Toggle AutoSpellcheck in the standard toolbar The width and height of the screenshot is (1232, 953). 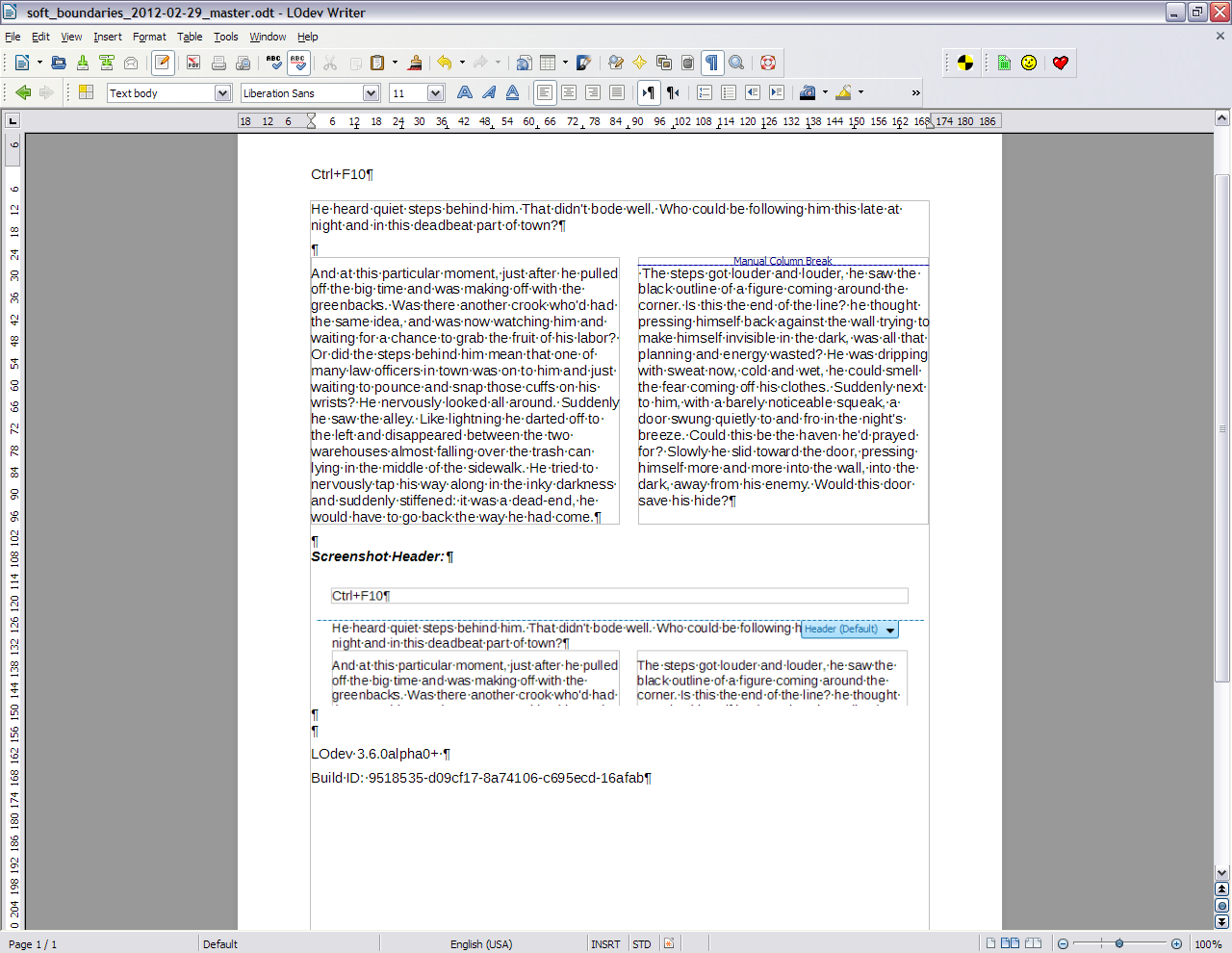tap(298, 63)
